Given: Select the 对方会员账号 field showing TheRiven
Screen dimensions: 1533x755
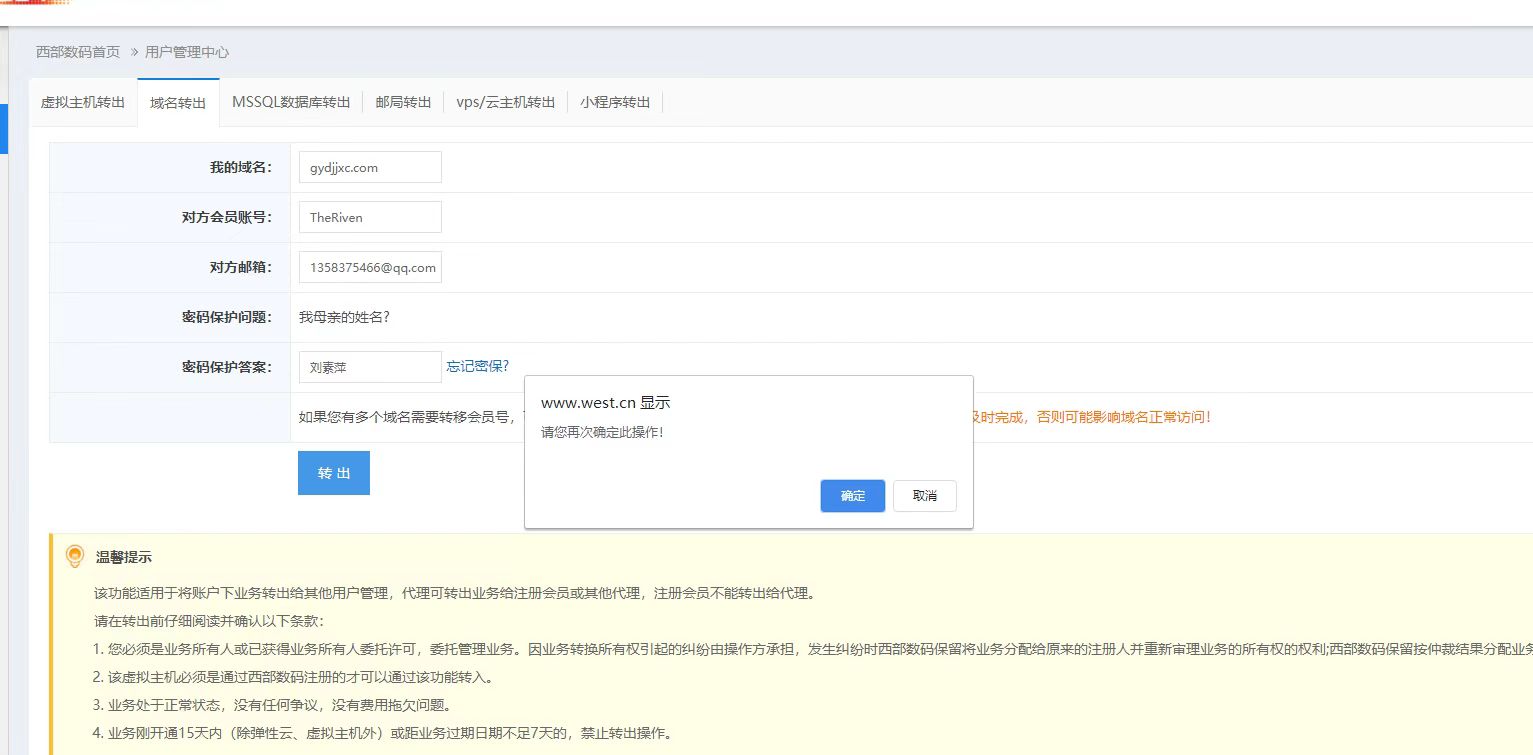Looking at the screenshot, I should tap(369, 217).
